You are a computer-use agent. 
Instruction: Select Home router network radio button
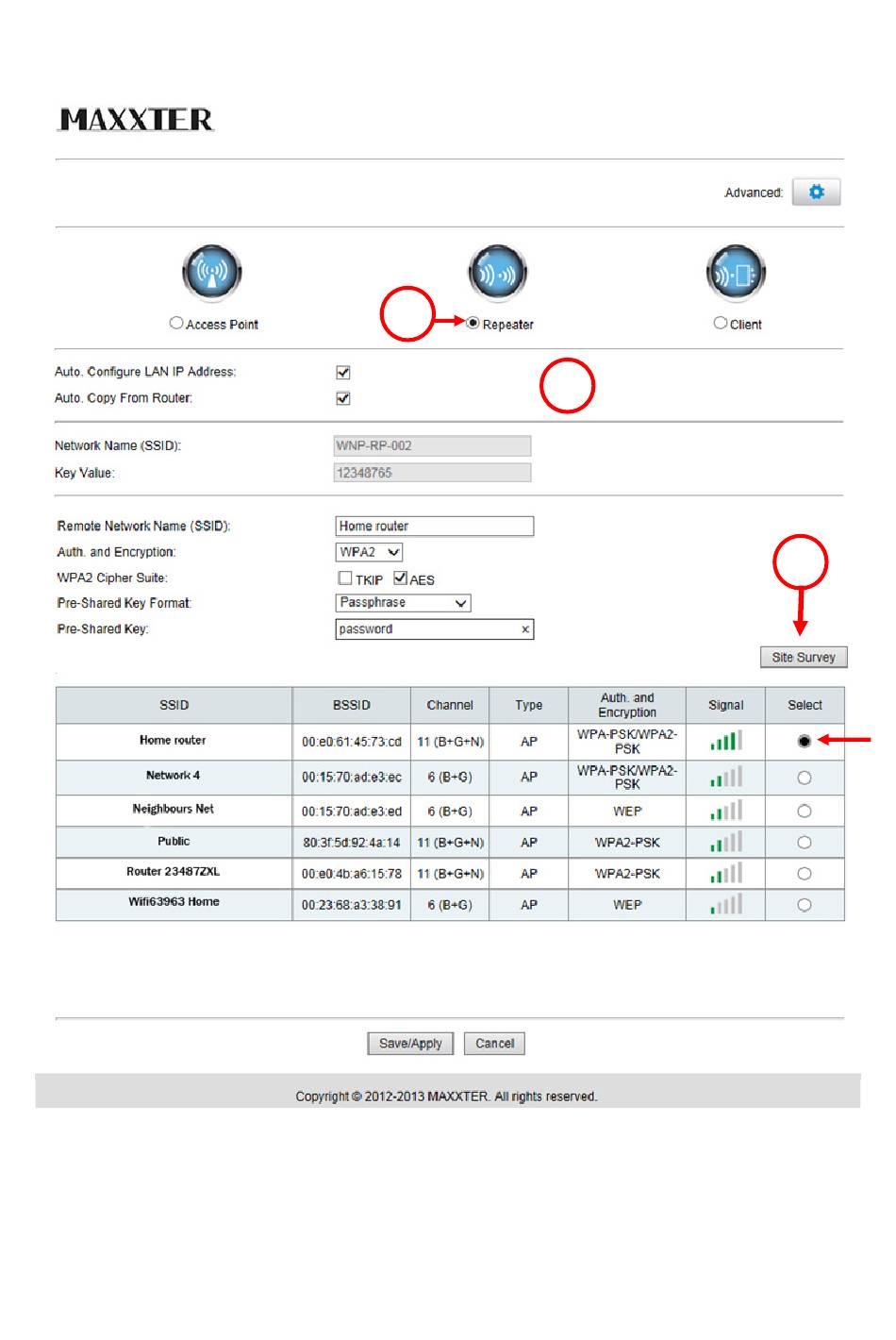[804, 741]
